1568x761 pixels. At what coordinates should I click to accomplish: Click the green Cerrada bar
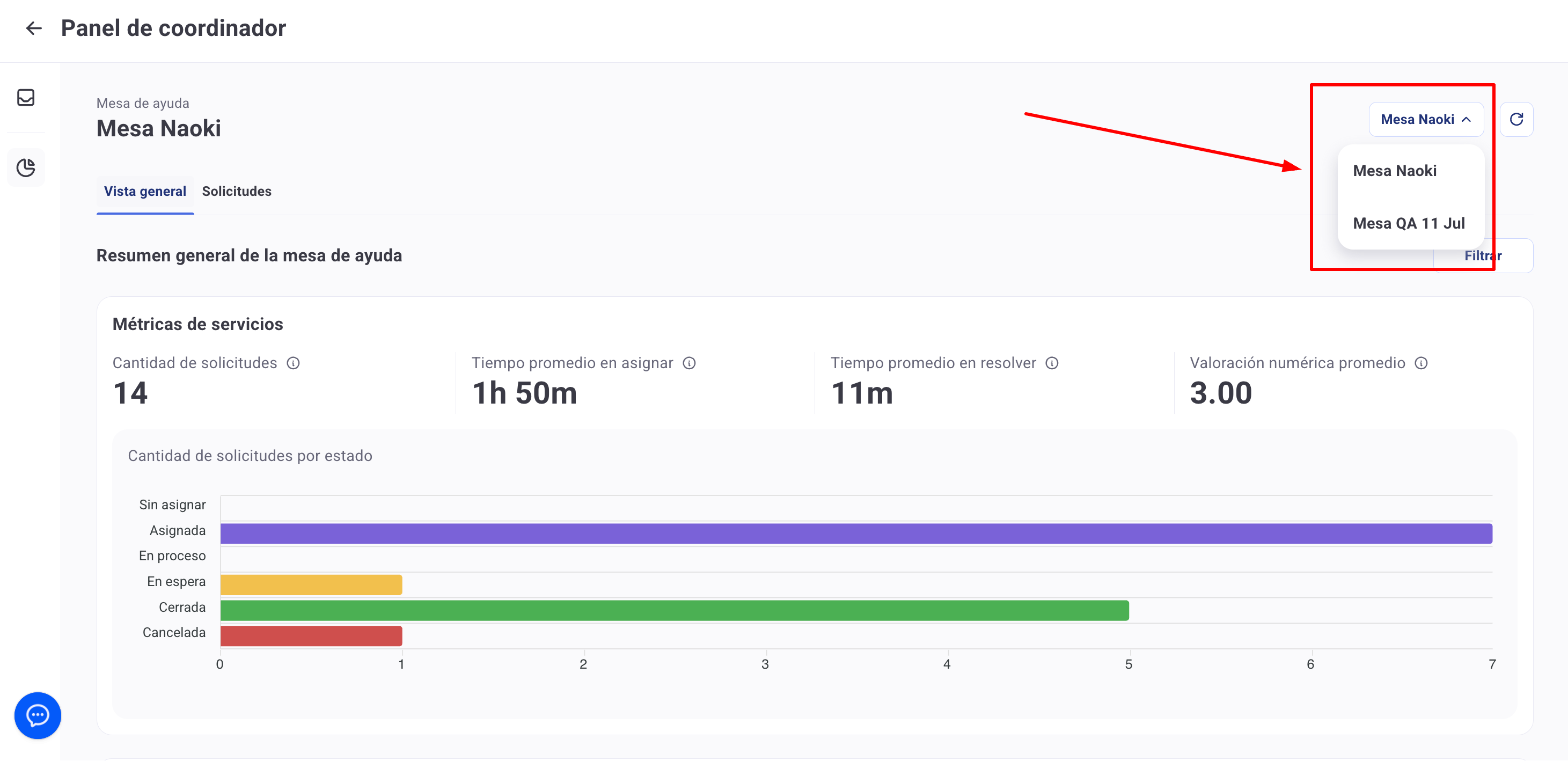click(674, 610)
